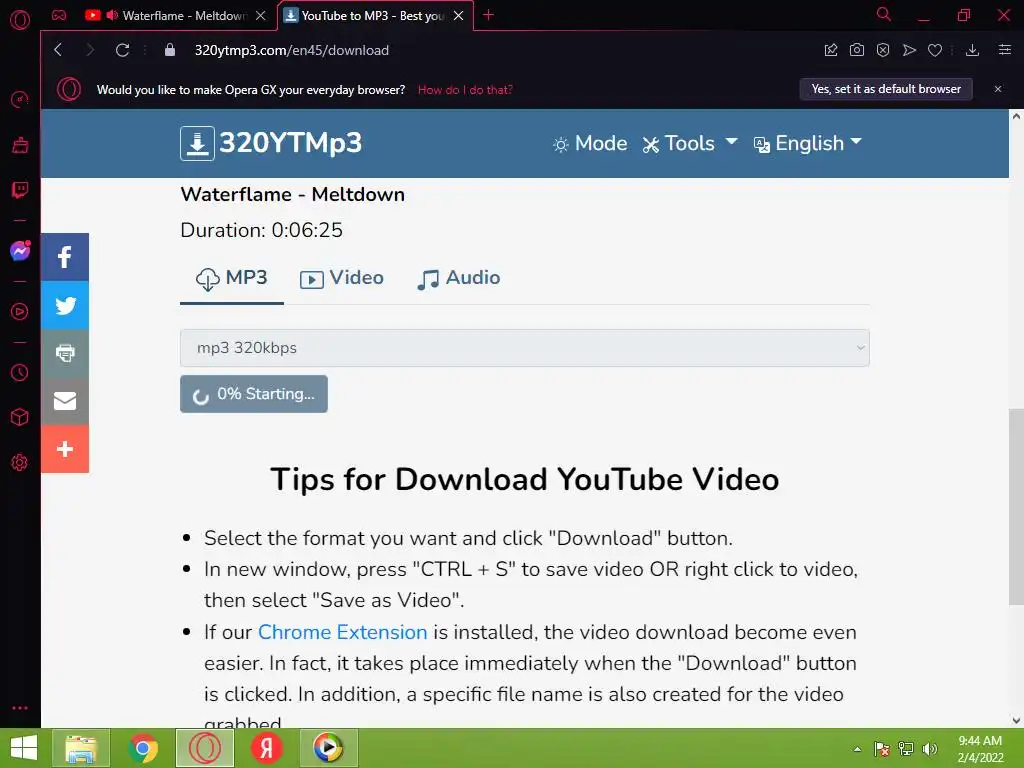Select the MP3 format tab
Viewport: 1024px width, 768px height.
pyautogui.click(x=232, y=278)
